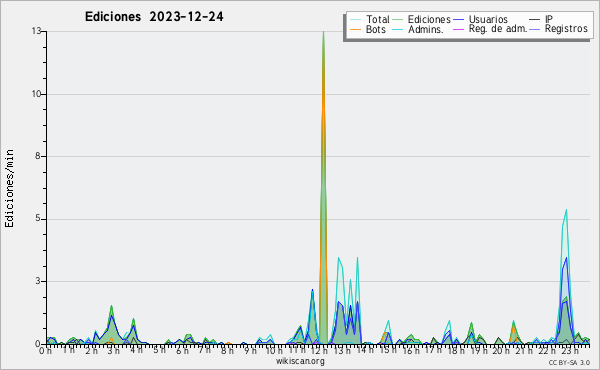Viewport: 600px width, 370px height.
Task: Click the Total legend label
Action: pos(378,19)
